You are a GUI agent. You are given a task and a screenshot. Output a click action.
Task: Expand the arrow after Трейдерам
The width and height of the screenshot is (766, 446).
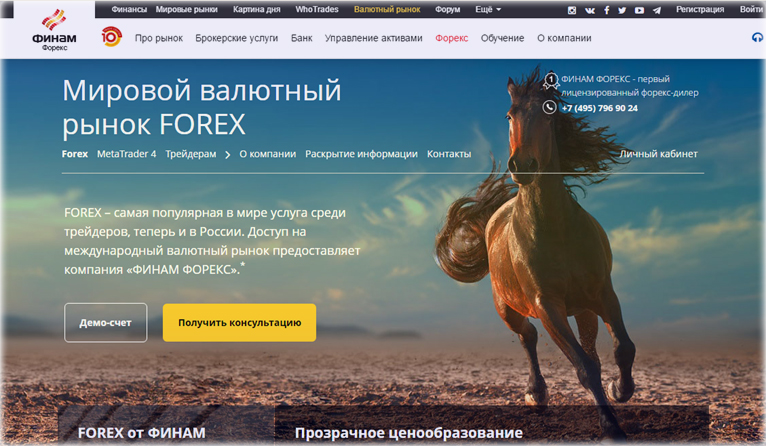point(228,154)
